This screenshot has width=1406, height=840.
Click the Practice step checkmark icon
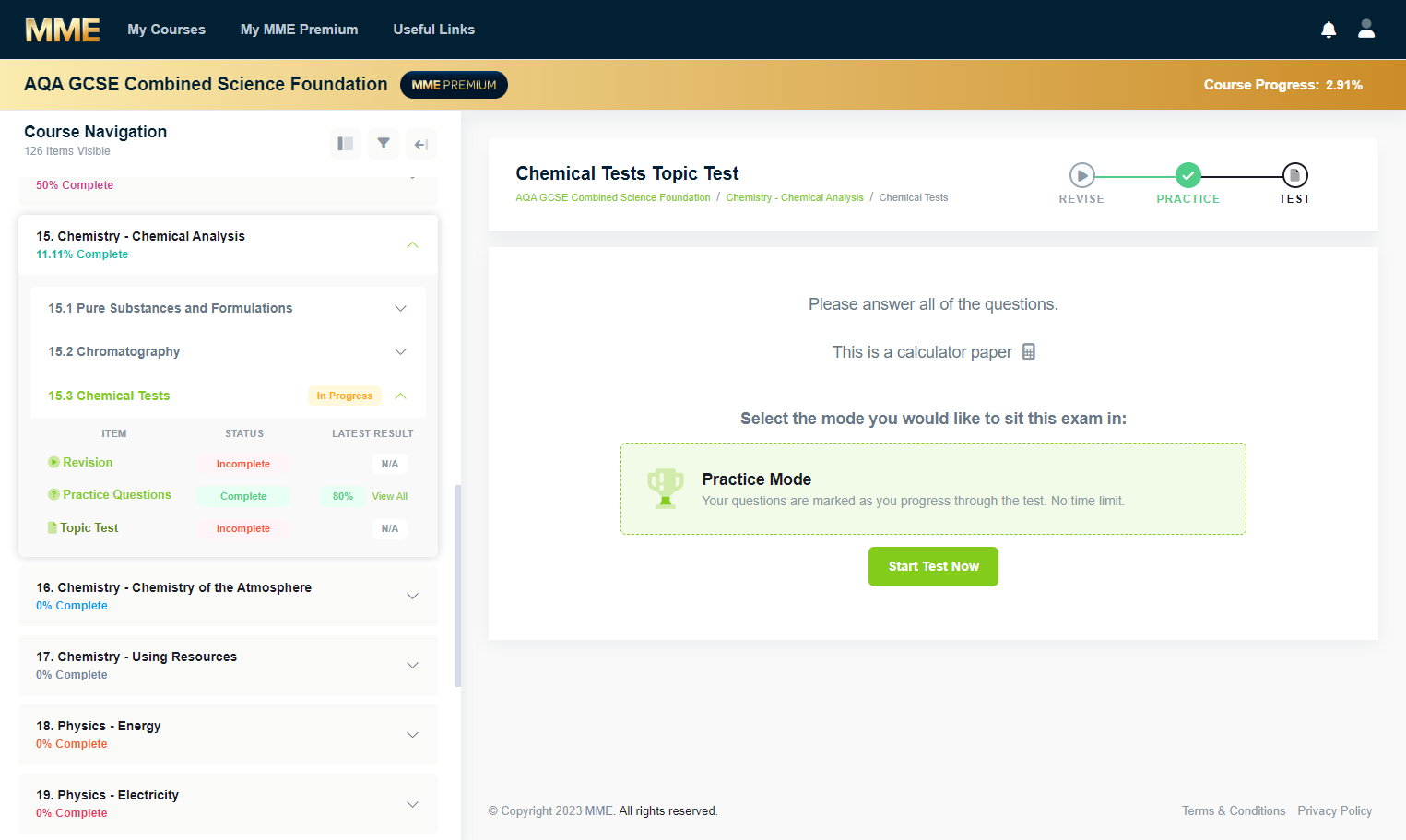1188,175
